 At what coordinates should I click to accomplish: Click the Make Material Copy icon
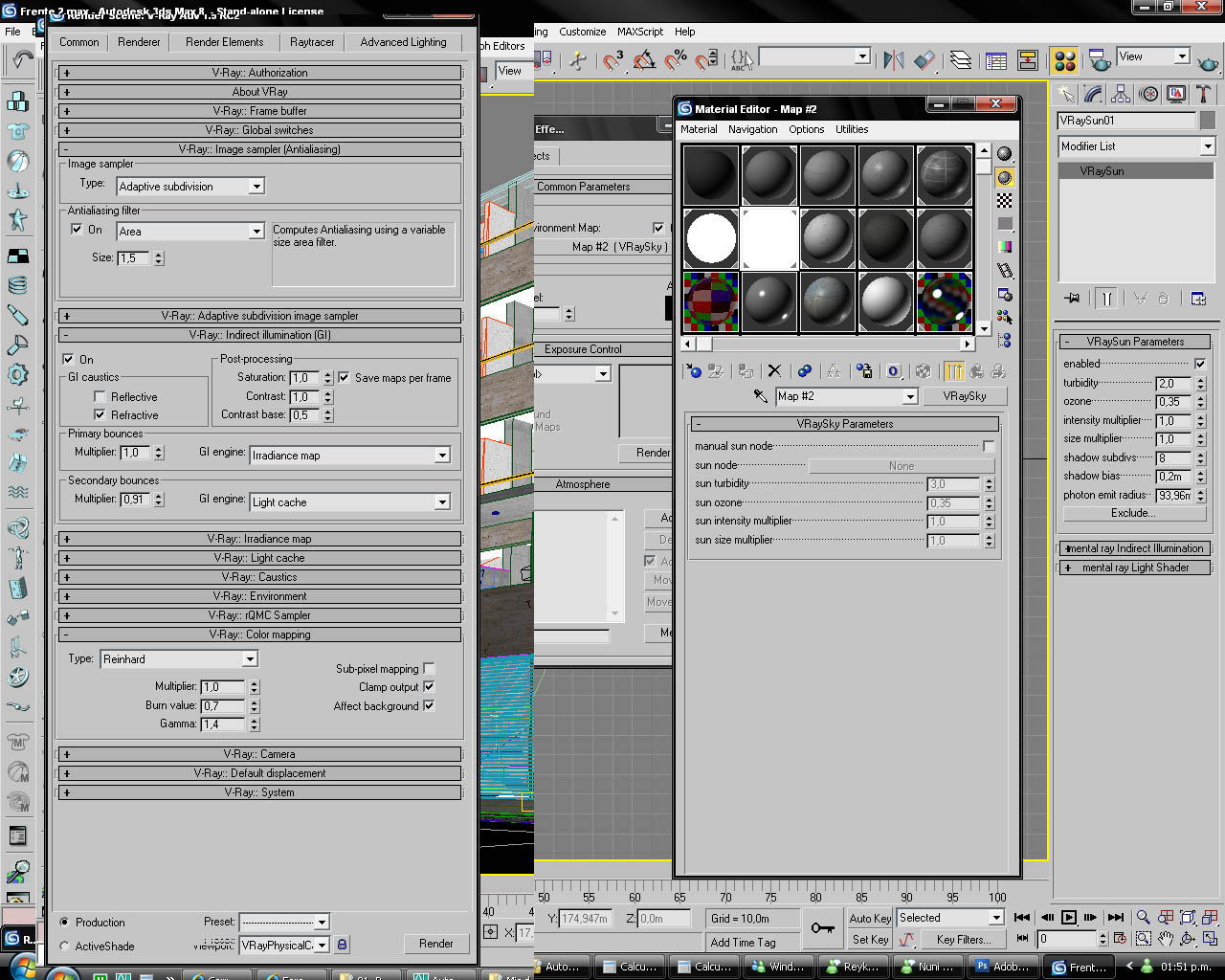point(805,371)
